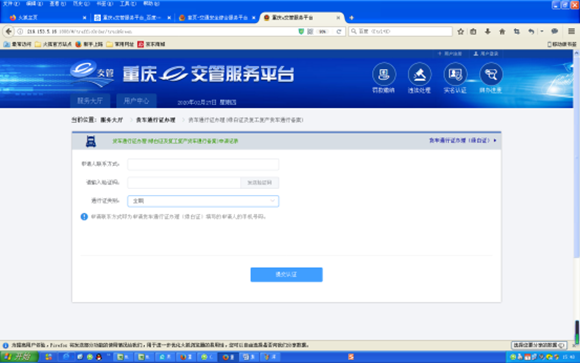Switch to the 火狐主页 tab
This screenshot has width=580, height=363.
tap(46, 17)
